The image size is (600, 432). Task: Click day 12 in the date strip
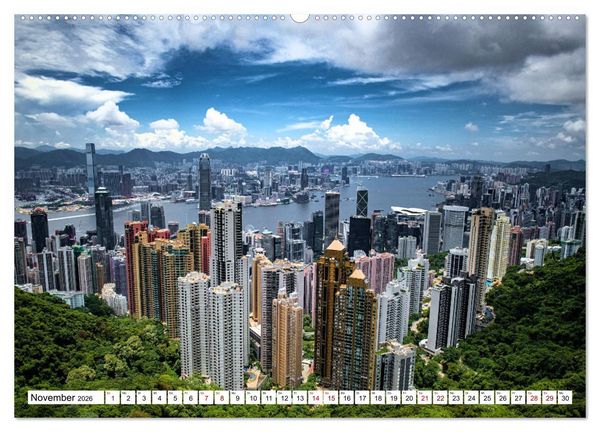tap(284, 398)
